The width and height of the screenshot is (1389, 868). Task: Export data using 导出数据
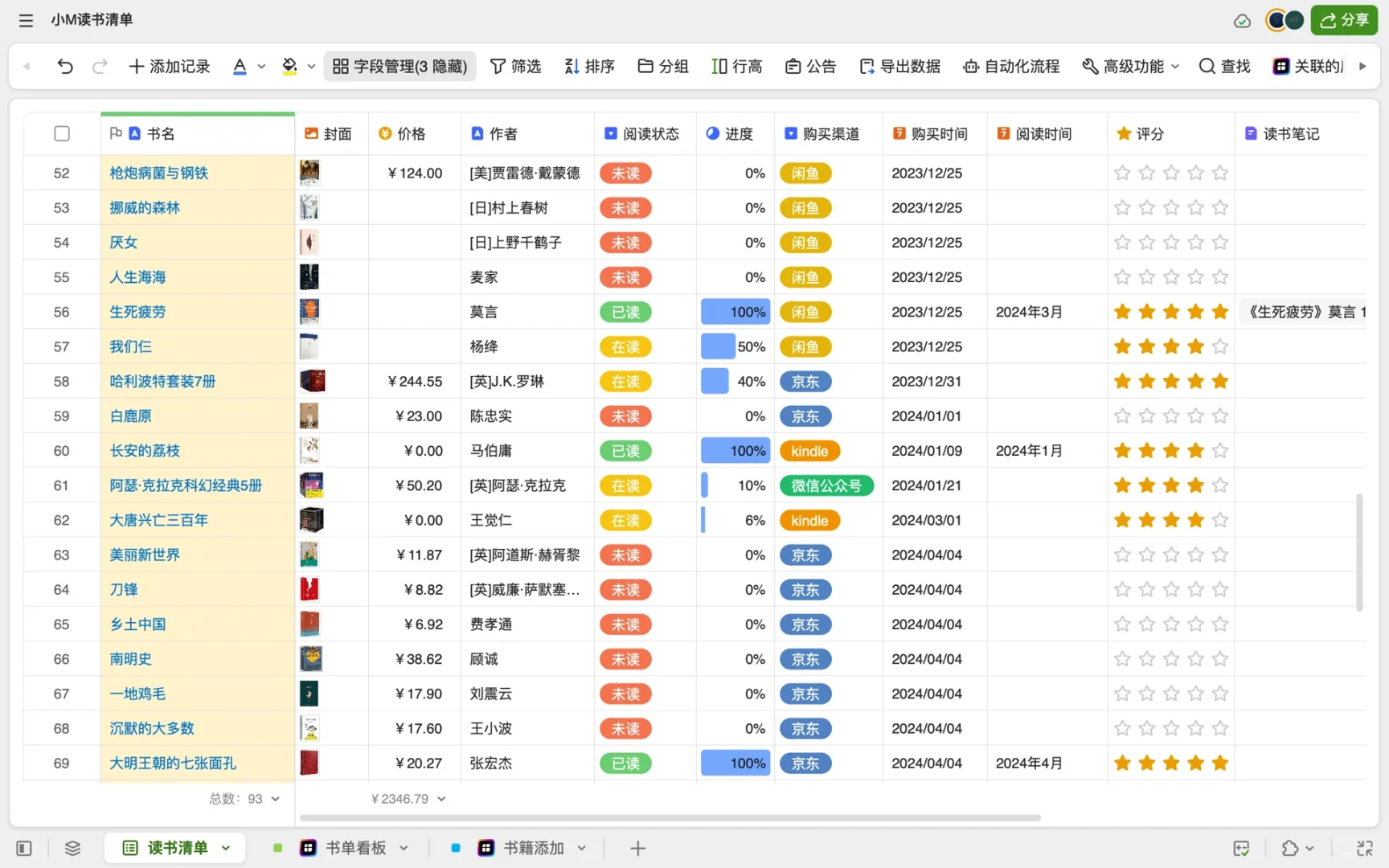point(899,66)
